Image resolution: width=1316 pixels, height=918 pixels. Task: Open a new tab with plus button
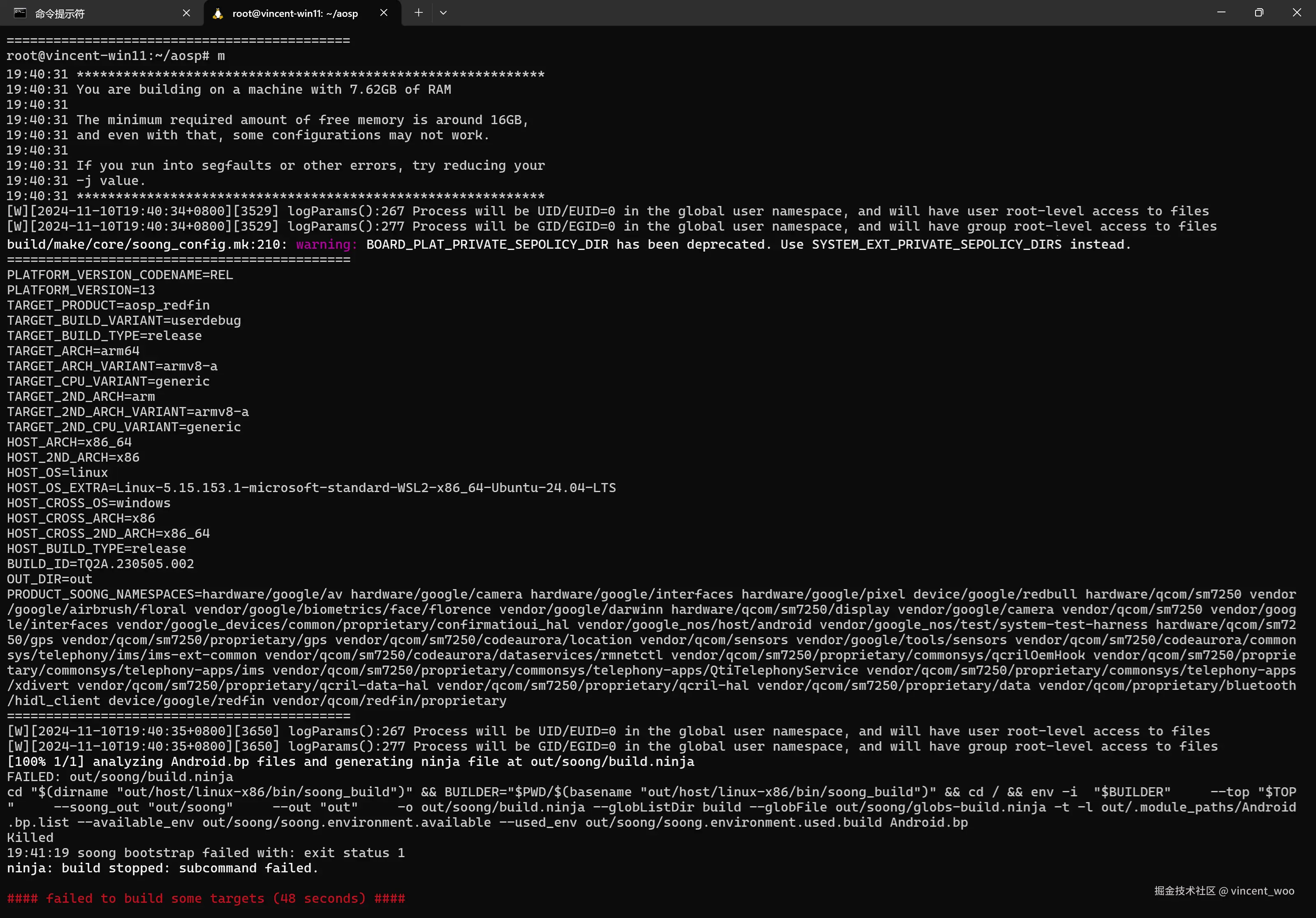418,13
